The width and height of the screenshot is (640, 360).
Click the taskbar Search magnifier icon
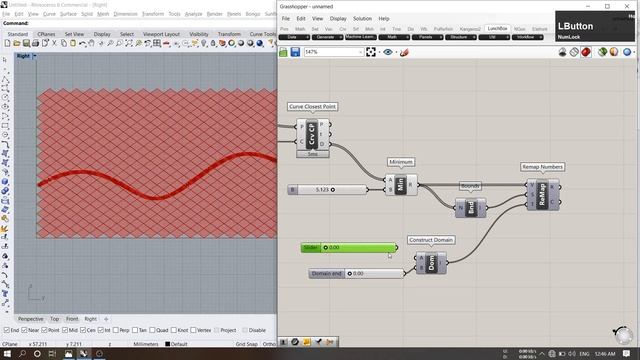(x=22, y=353)
